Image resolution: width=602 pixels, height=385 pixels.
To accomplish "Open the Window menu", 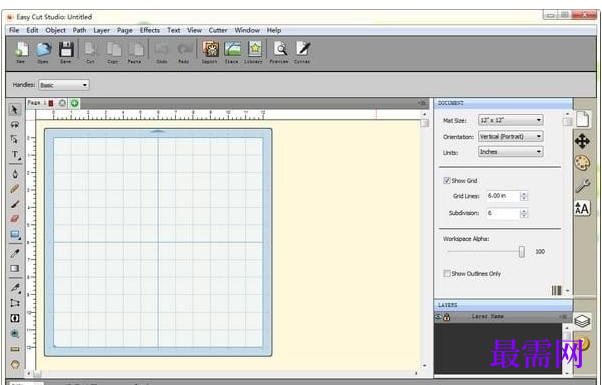I will point(247,30).
